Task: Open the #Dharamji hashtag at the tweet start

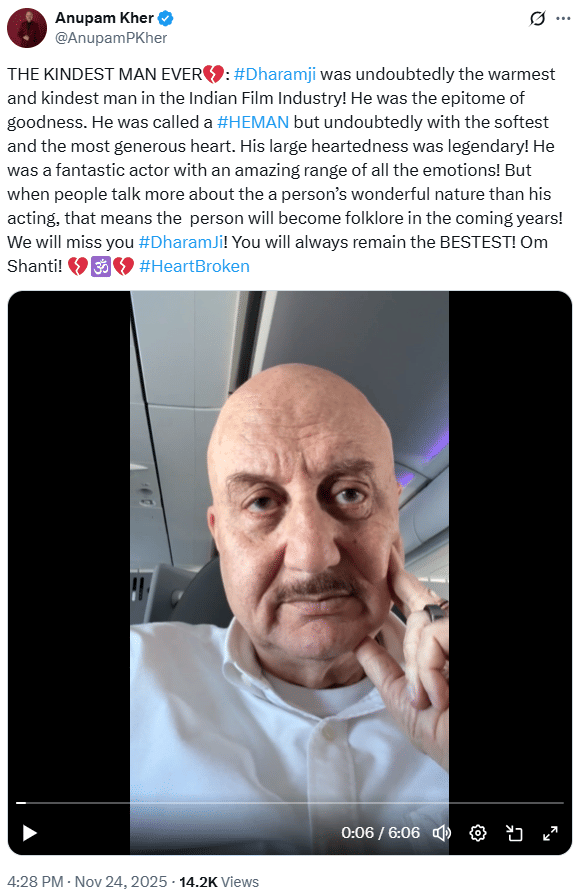Action: point(274,74)
